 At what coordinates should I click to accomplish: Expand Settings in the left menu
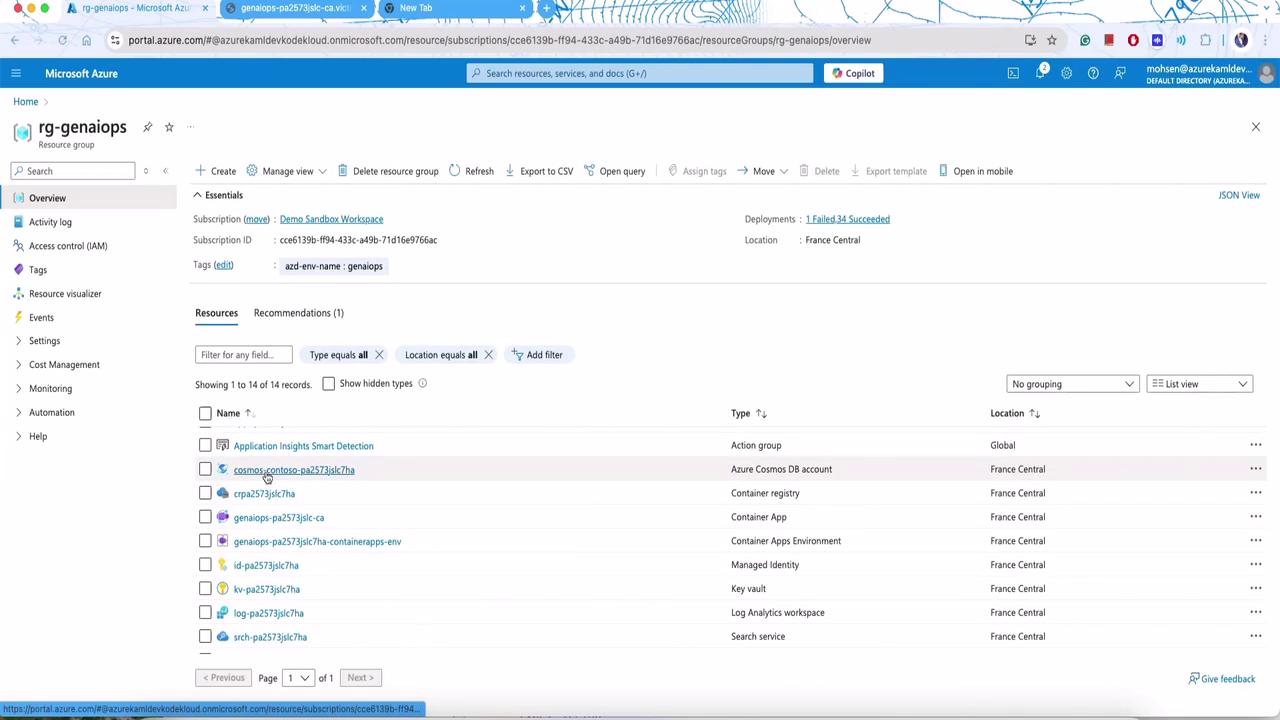(x=44, y=341)
